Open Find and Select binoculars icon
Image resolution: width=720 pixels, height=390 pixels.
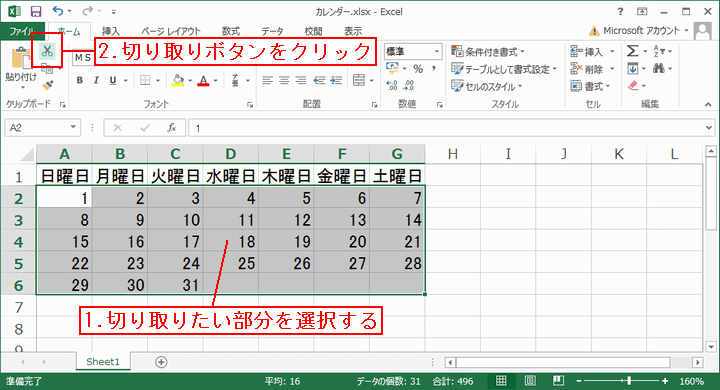click(x=659, y=68)
